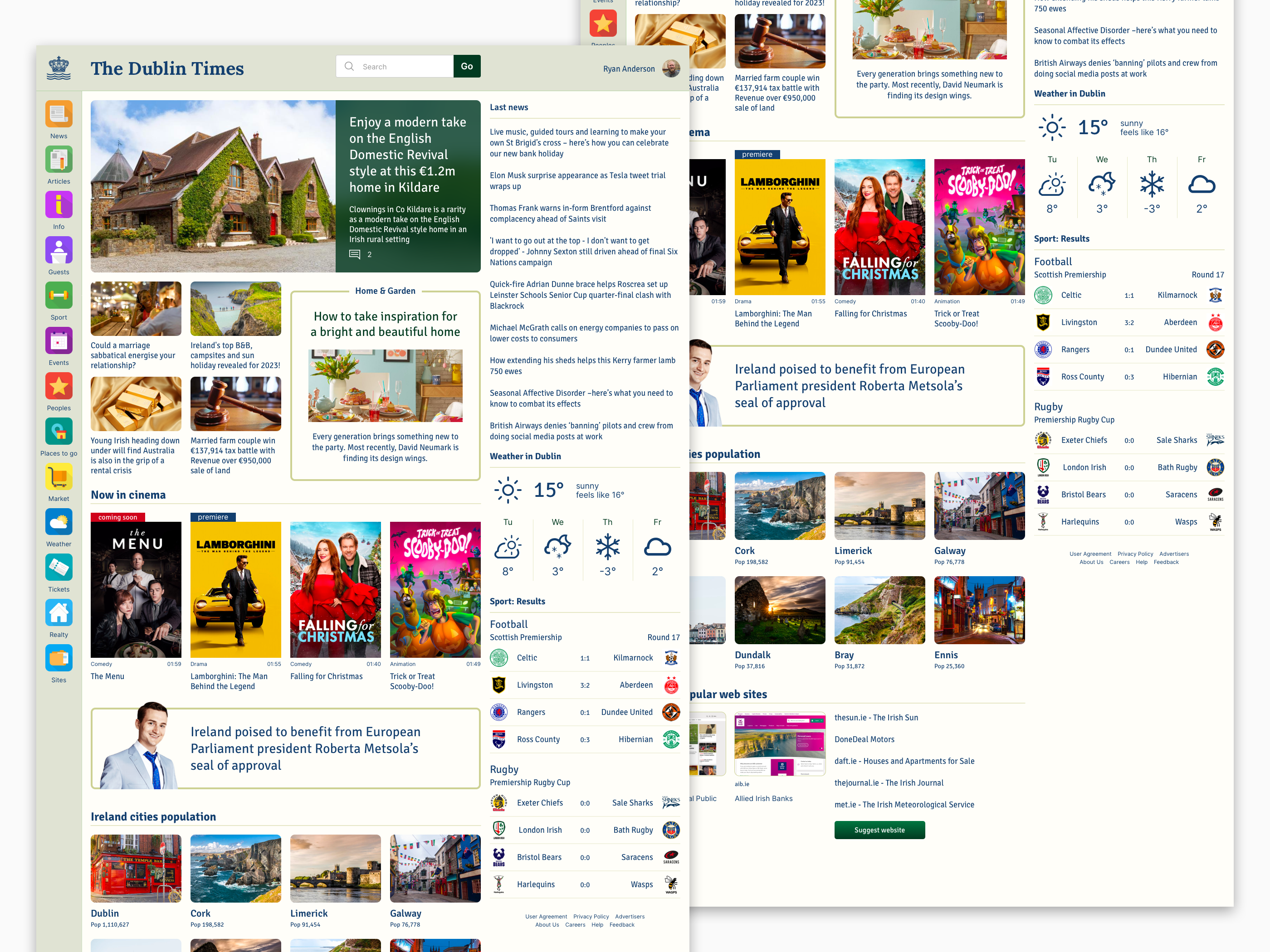Open the Falling for Christmas movie poster

point(335,590)
